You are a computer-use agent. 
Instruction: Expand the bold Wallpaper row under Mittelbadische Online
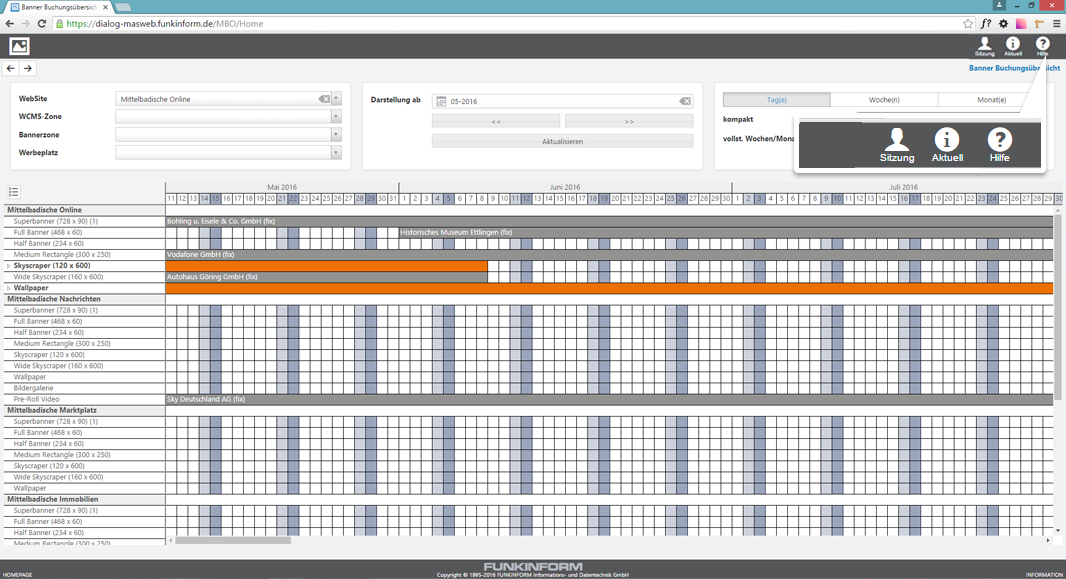pos(8,288)
